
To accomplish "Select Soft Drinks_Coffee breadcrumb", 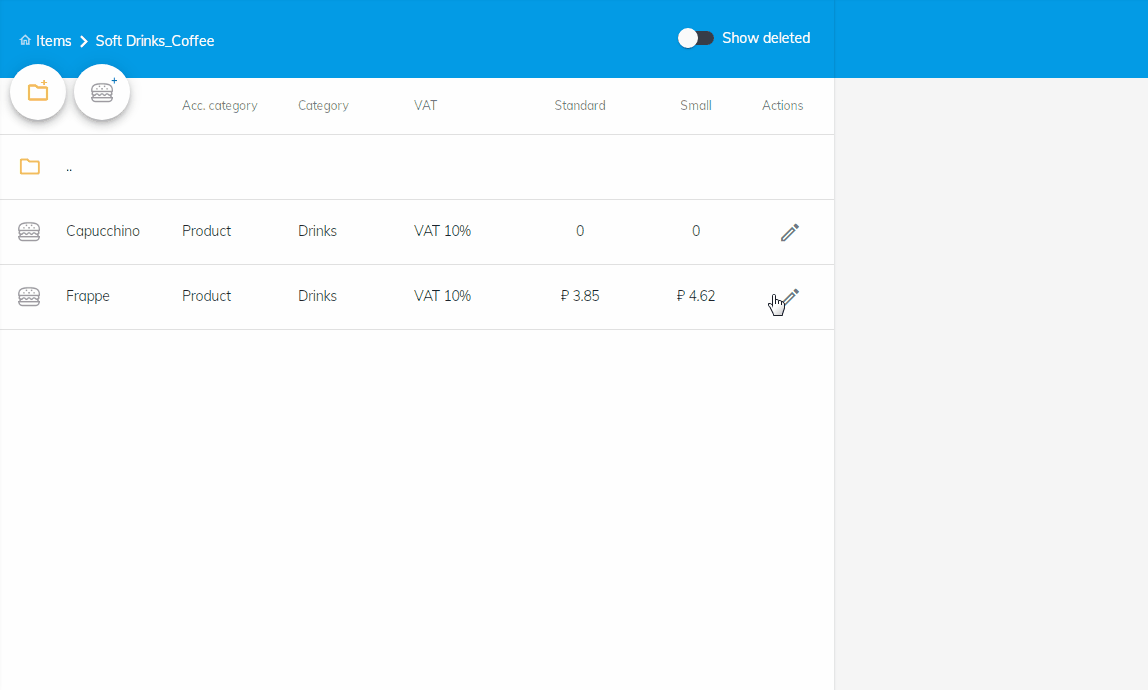I will [155, 41].
